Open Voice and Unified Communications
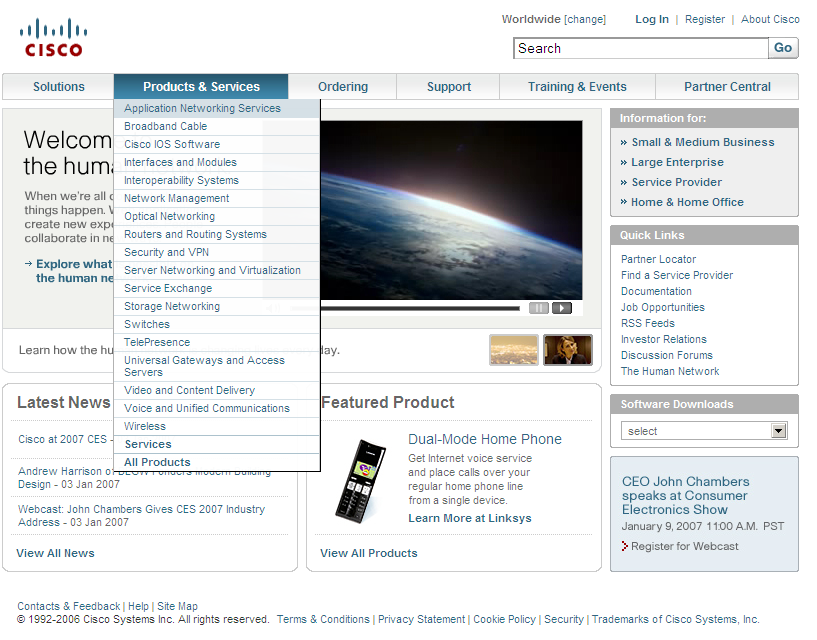Image resolution: width=817 pixels, height=640 pixels. (217, 408)
